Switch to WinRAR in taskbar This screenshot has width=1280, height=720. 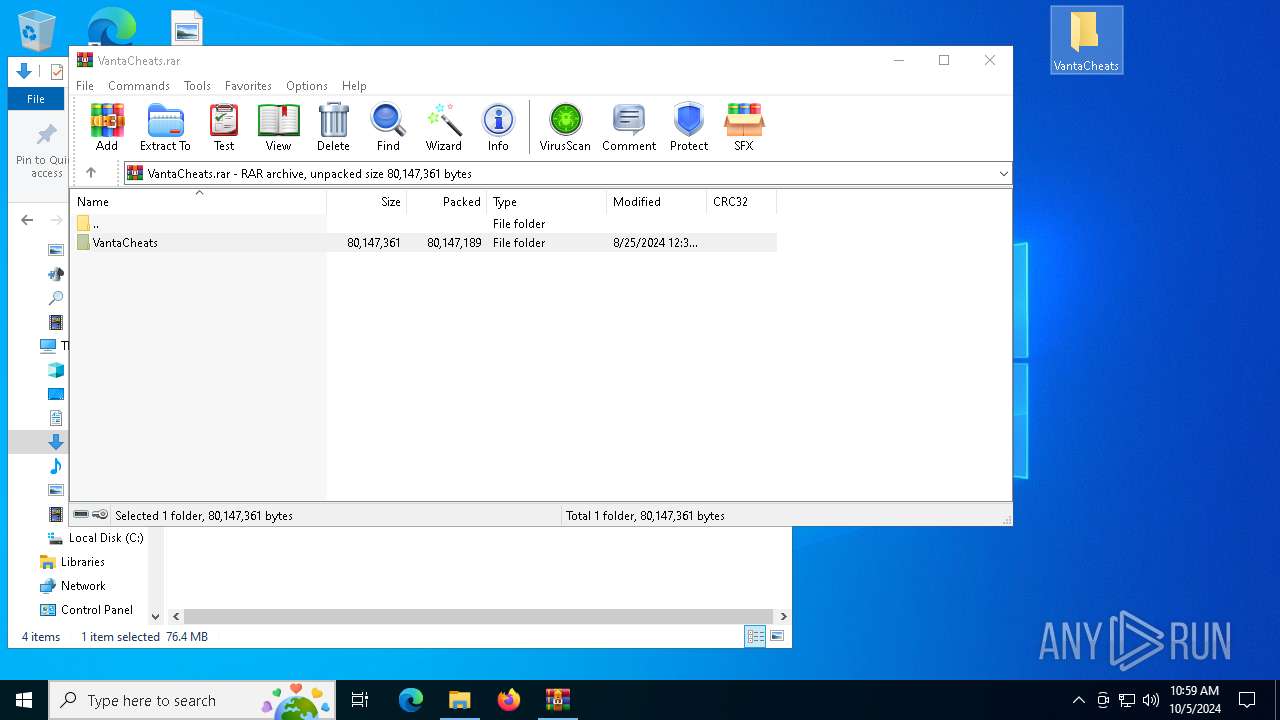(x=558, y=700)
